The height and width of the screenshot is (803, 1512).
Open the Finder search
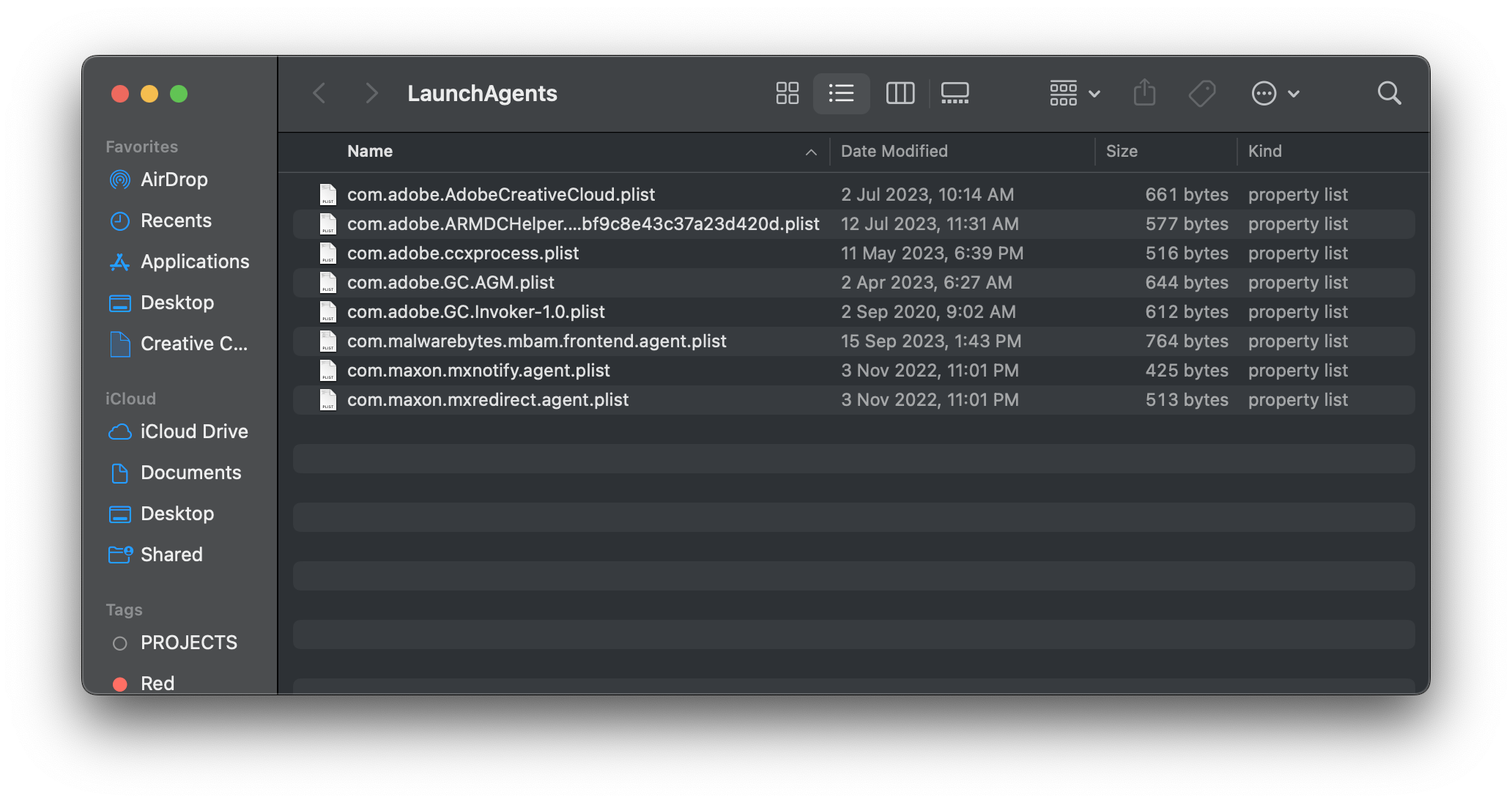pos(1389,93)
